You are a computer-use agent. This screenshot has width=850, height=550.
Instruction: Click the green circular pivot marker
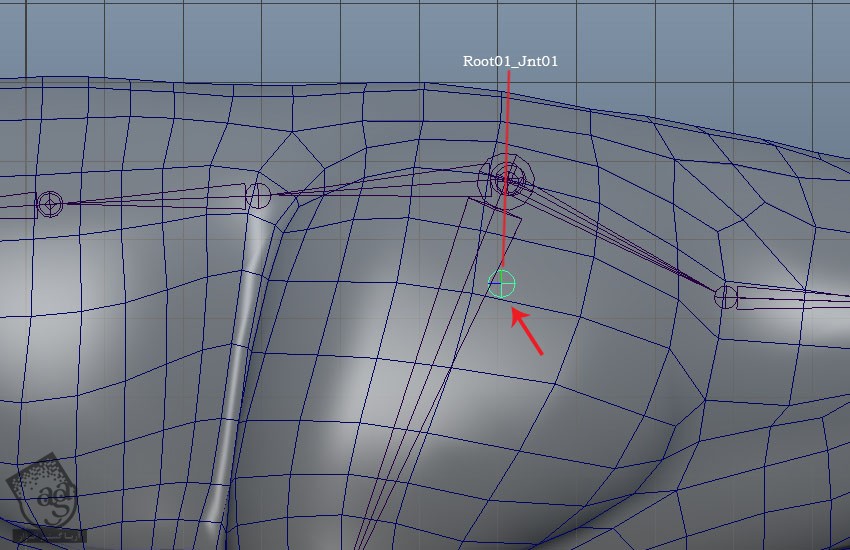503,284
